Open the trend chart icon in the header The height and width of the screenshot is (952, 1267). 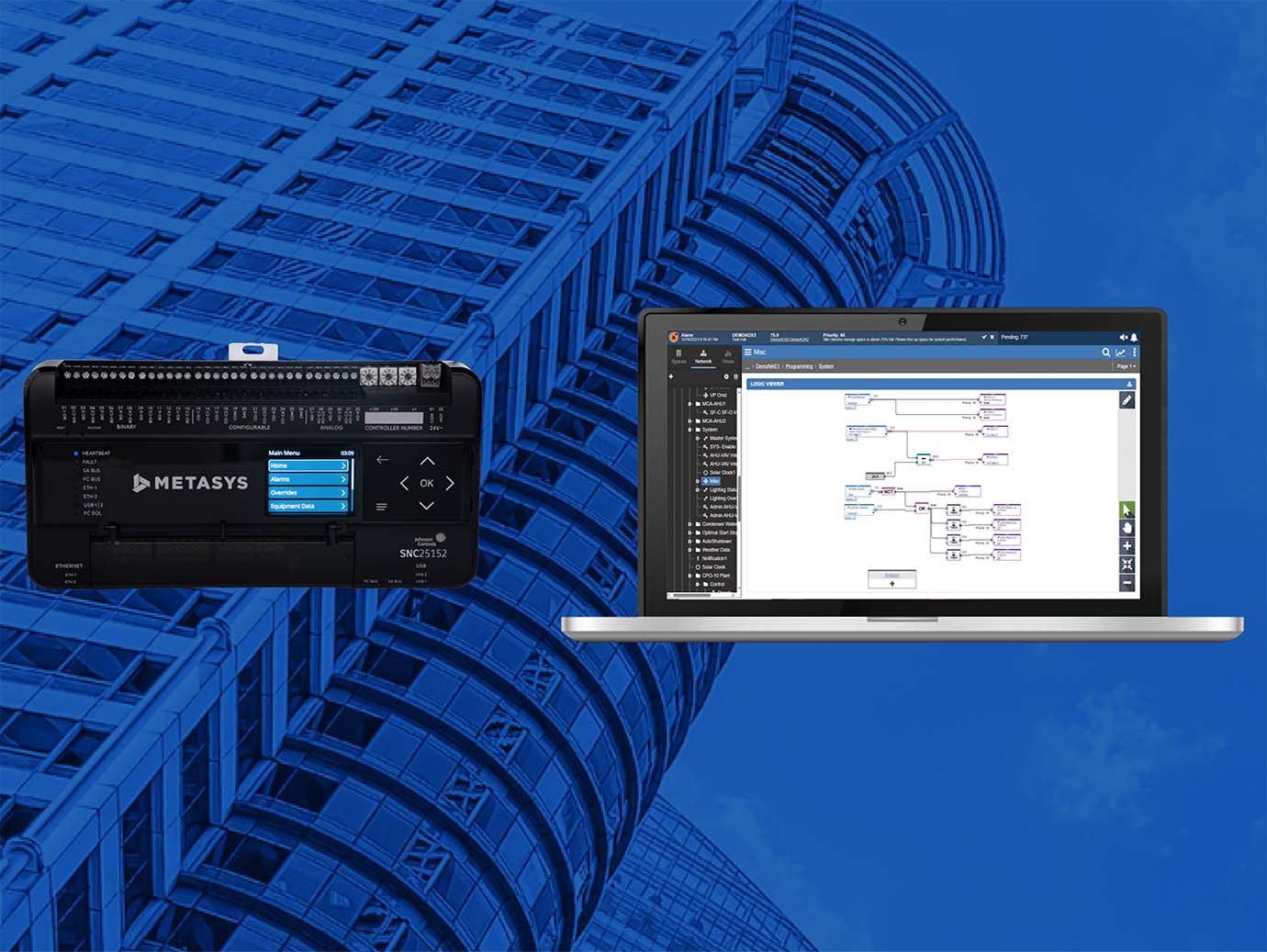[1121, 353]
